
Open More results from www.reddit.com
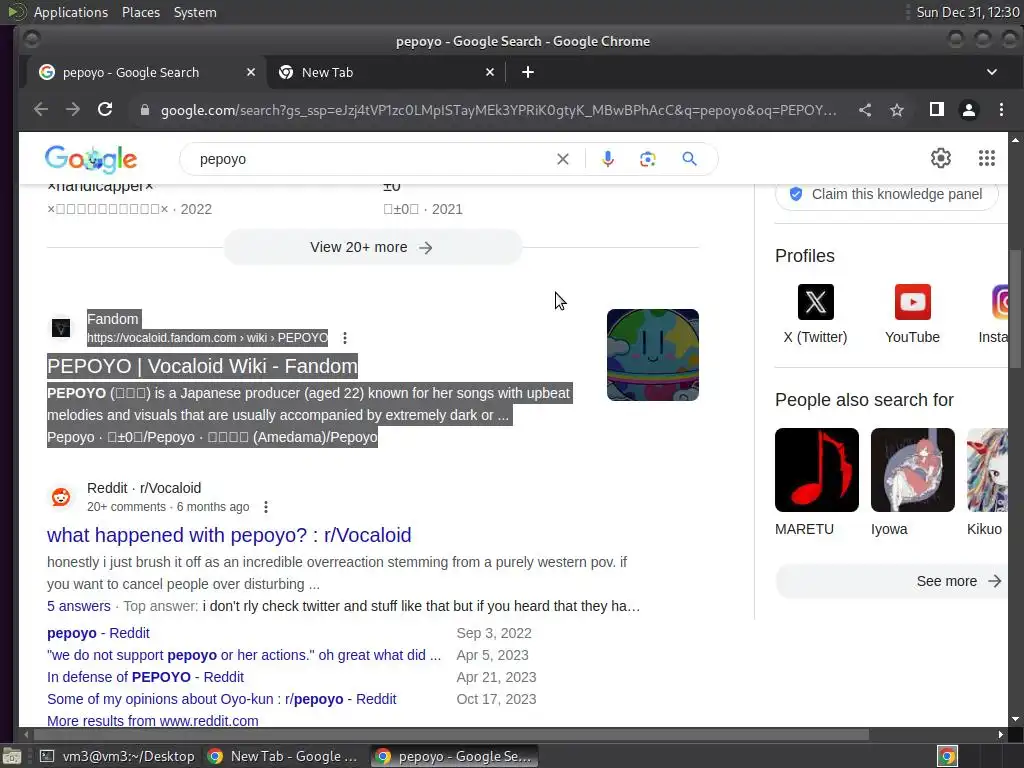click(x=153, y=721)
